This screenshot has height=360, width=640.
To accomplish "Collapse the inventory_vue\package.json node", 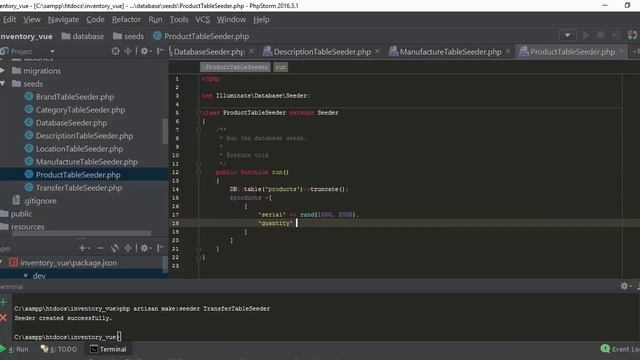I will 2,262.
